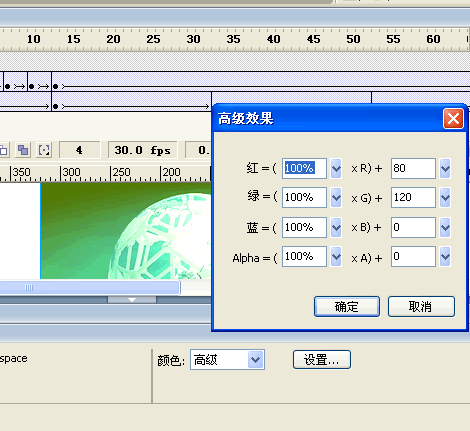Screen dimensions: 470x431
Task: Click the horizontal stage scrollbar thumb
Action: tap(89, 288)
